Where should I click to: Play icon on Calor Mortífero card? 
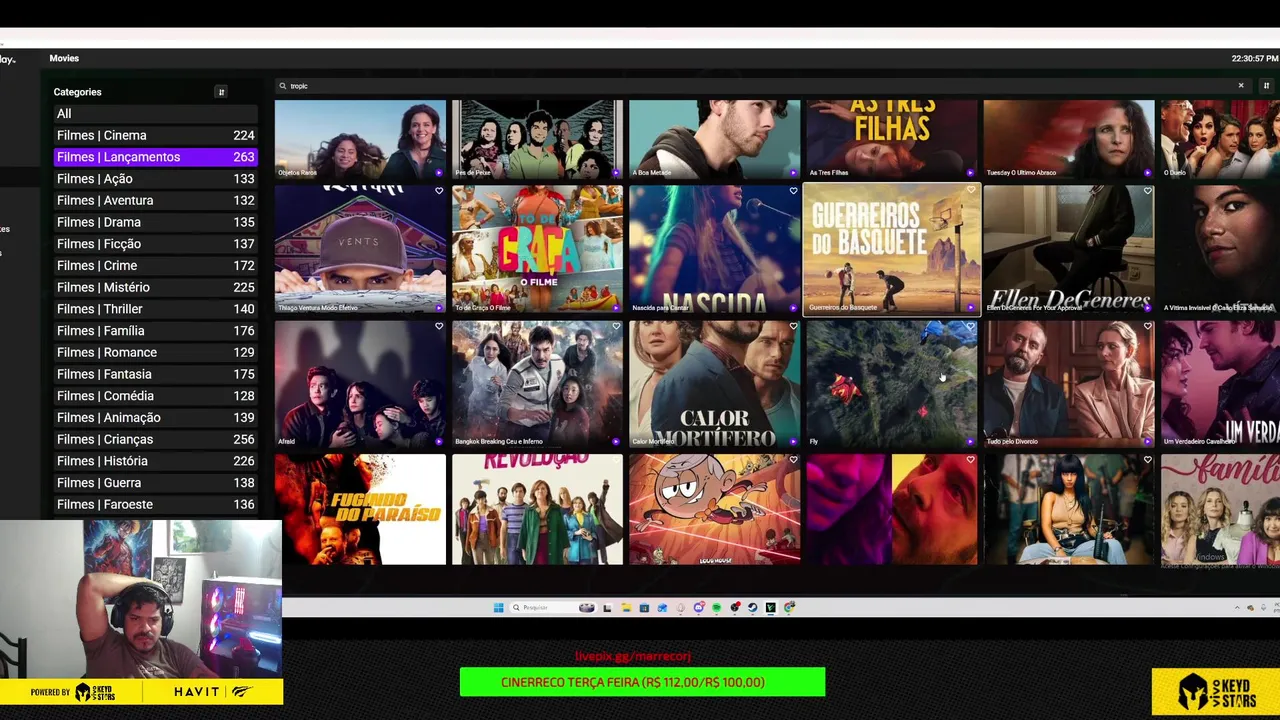point(792,441)
